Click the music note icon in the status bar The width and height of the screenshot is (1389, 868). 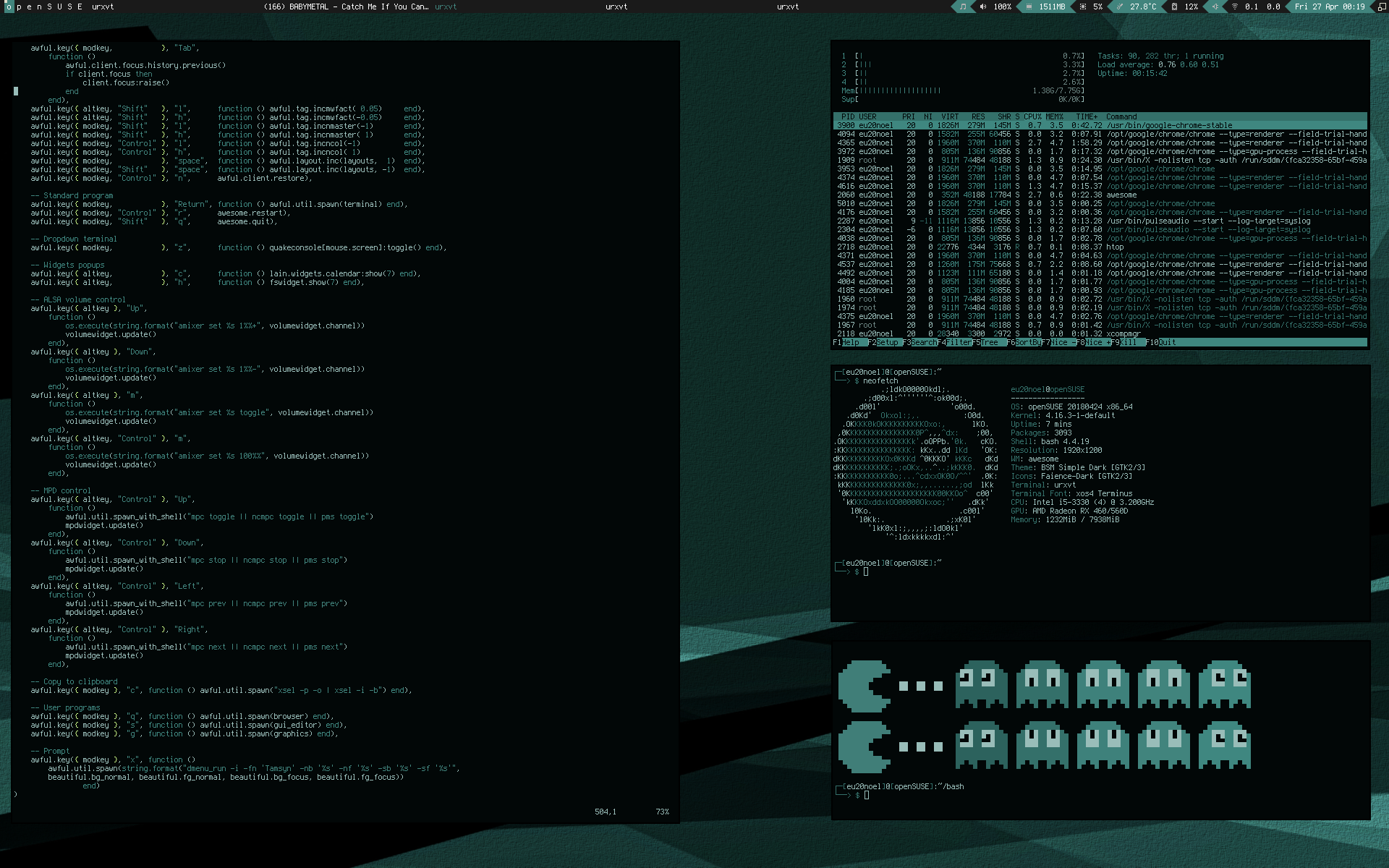962,7
